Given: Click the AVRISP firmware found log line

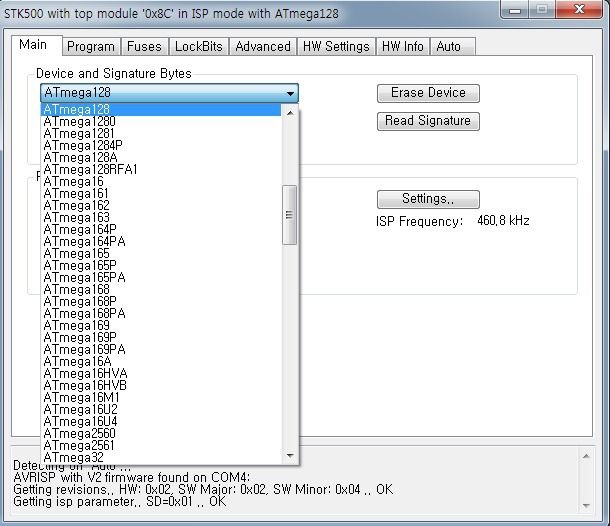Looking at the screenshot, I should click(131, 477).
